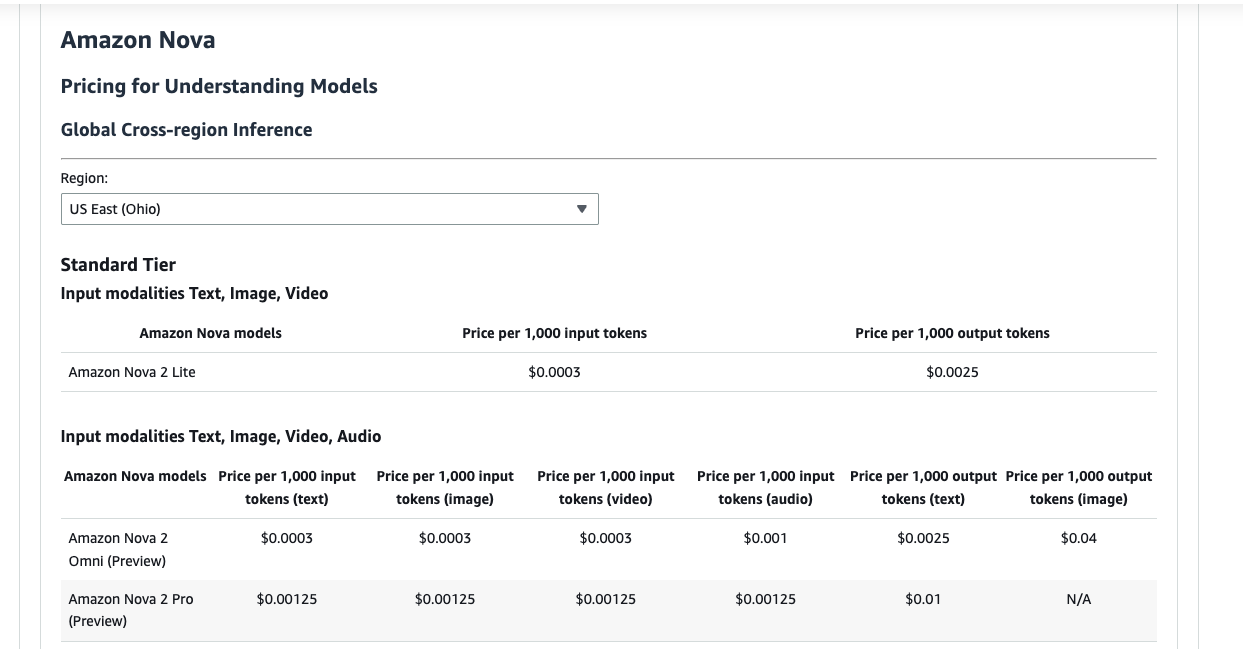Screen dimensions: 1243x649
Task: Click the Standard Tier heading
Action: (118, 264)
